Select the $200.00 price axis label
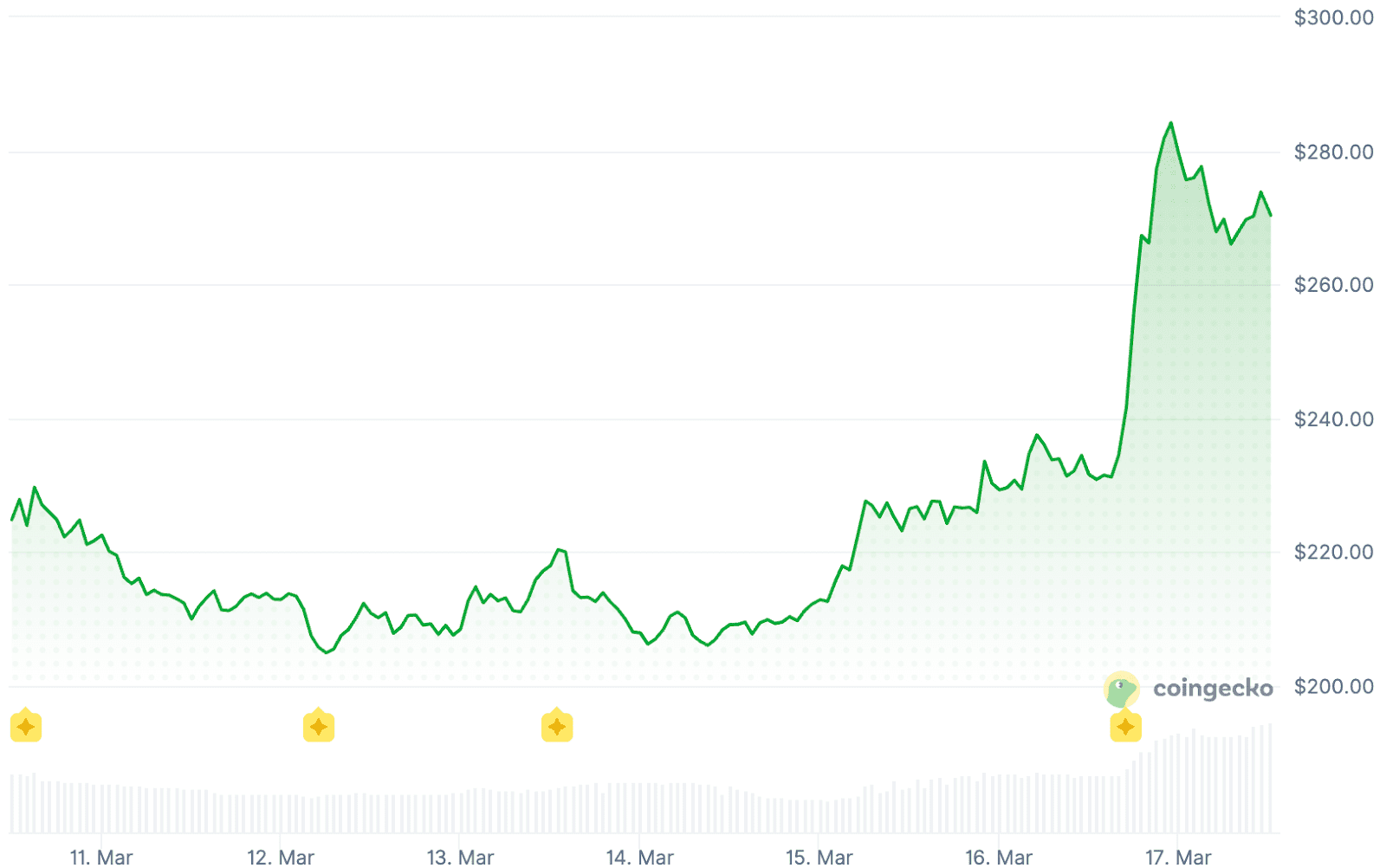The image size is (1386, 868). point(1333,687)
